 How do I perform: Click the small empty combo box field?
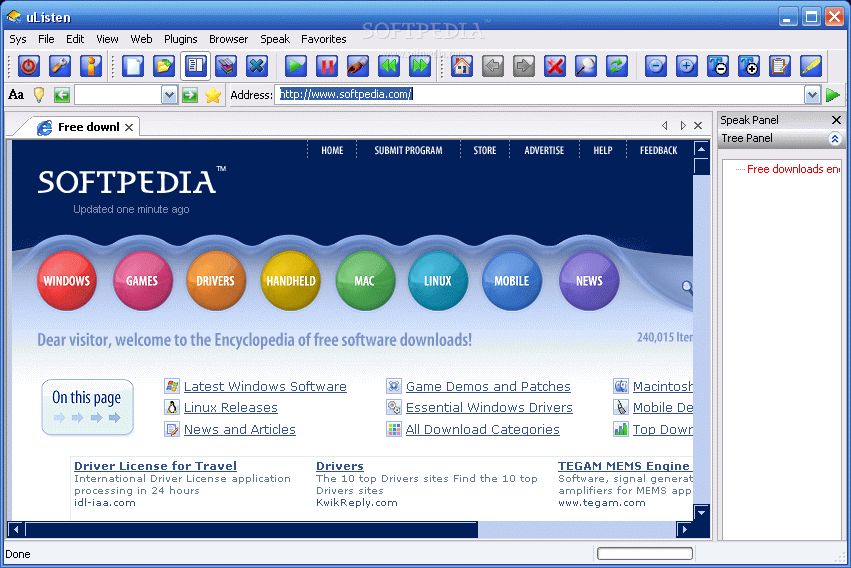(x=118, y=95)
